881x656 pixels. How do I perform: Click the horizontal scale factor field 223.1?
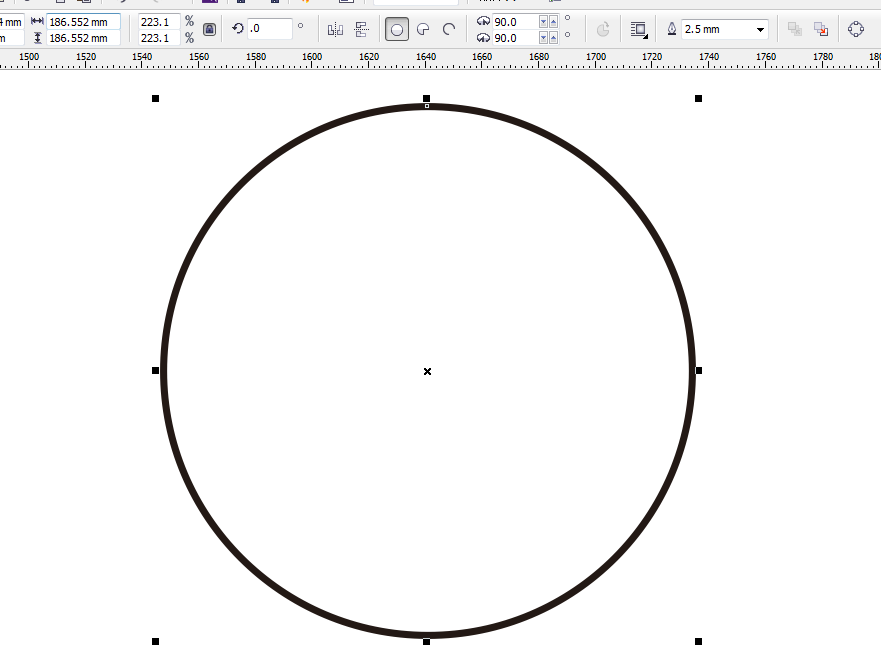(x=159, y=22)
